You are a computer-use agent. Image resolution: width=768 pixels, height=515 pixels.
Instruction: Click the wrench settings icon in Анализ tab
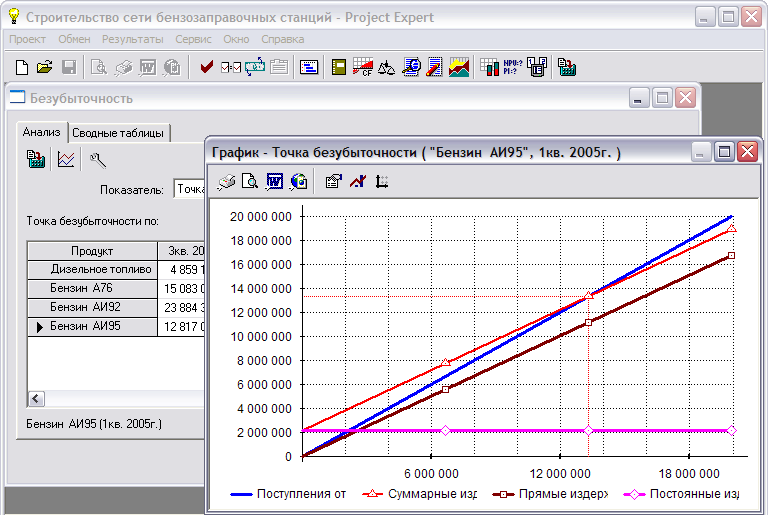(x=98, y=159)
